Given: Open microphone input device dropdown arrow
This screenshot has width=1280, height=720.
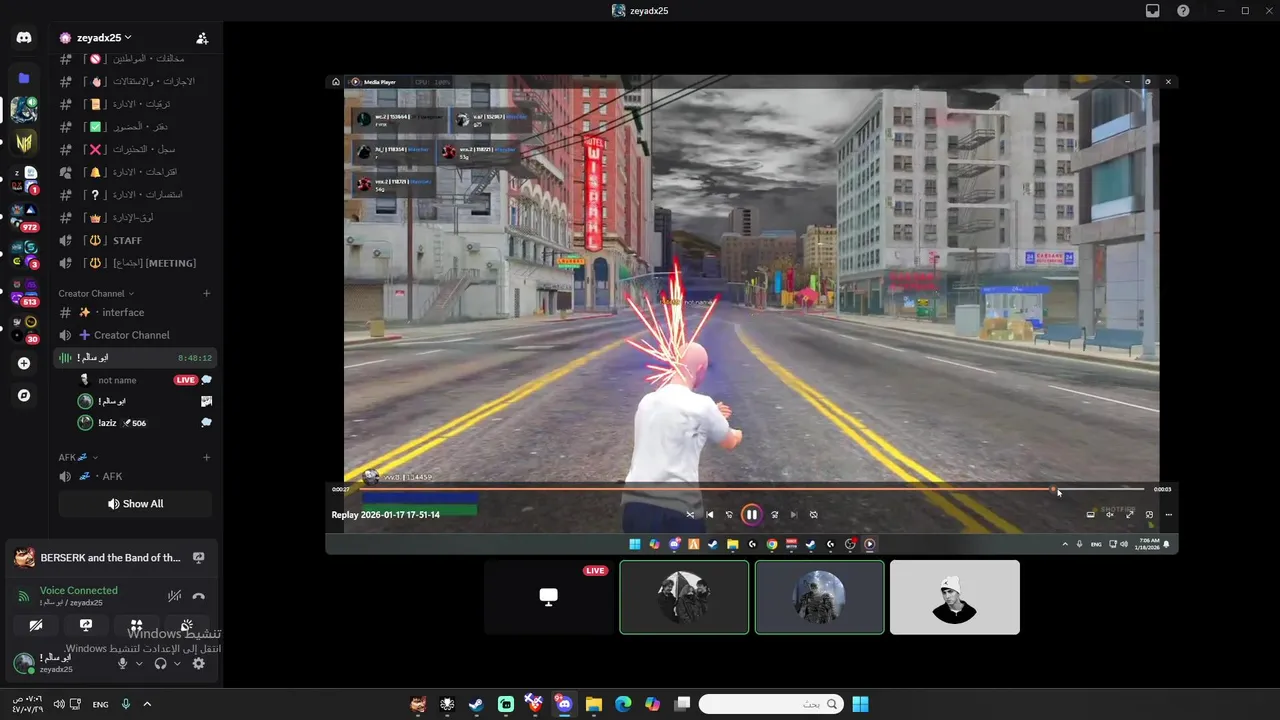Looking at the screenshot, I should tap(139, 663).
